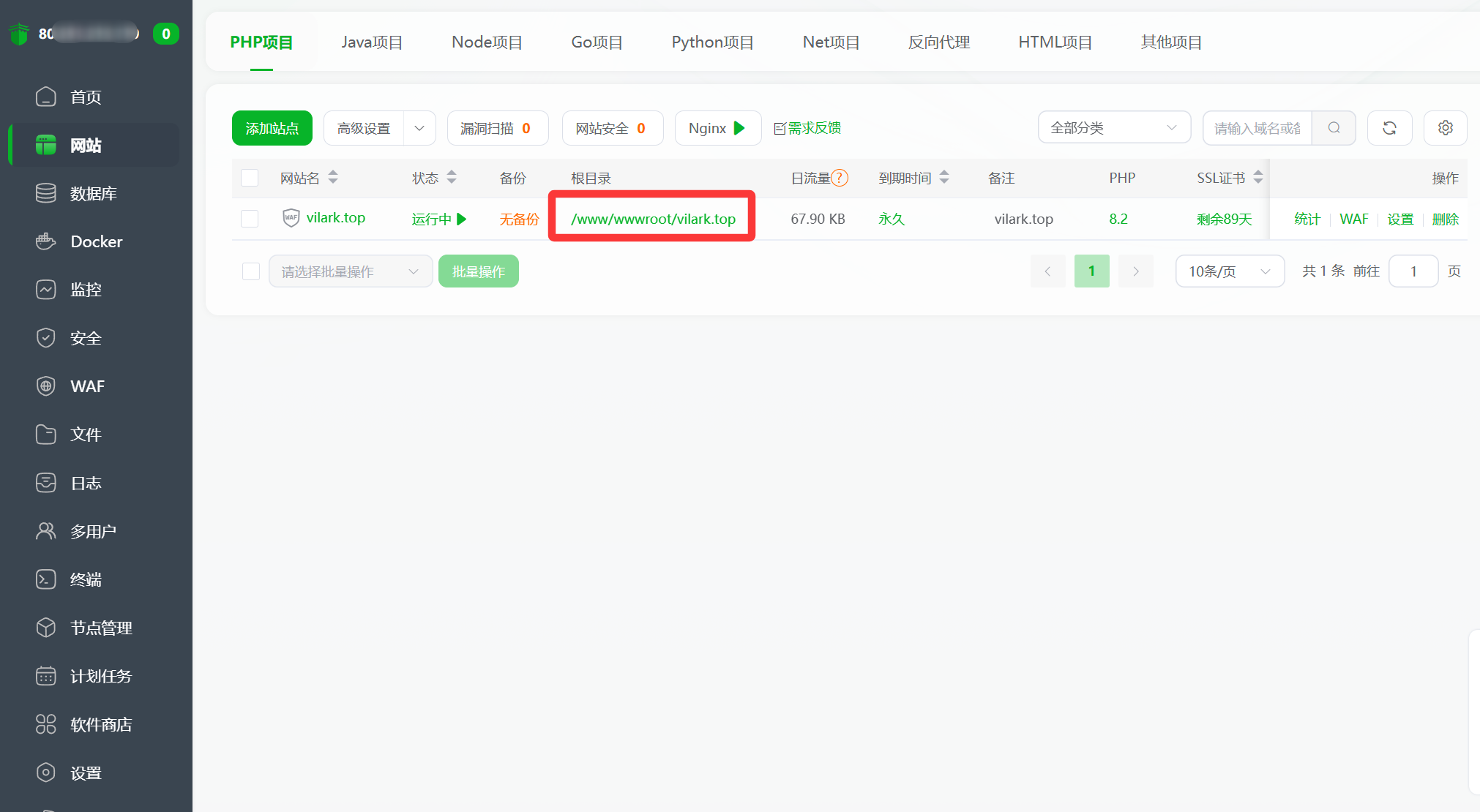
Task: Open the Terminal (终端) sidebar item
Action: (86, 579)
